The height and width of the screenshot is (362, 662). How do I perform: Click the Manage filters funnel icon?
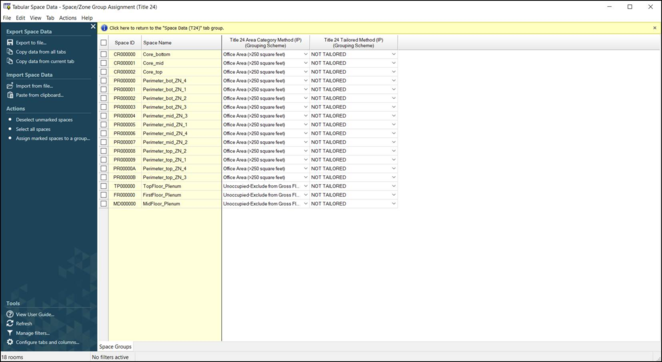pyautogui.click(x=10, y=333)
